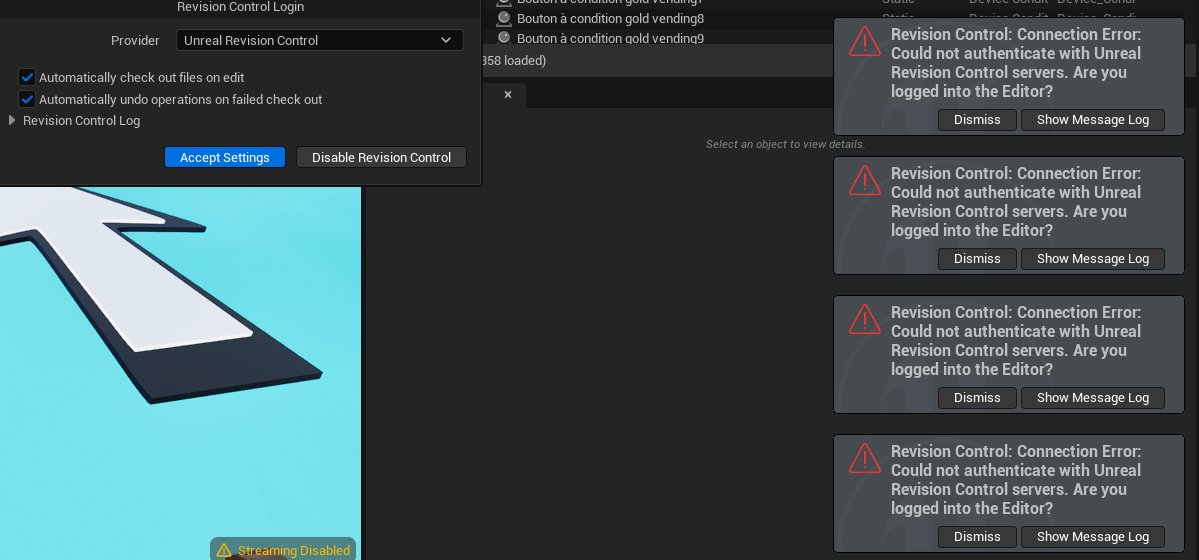Click the warning triangle on the bottom notification

[865, 459]
